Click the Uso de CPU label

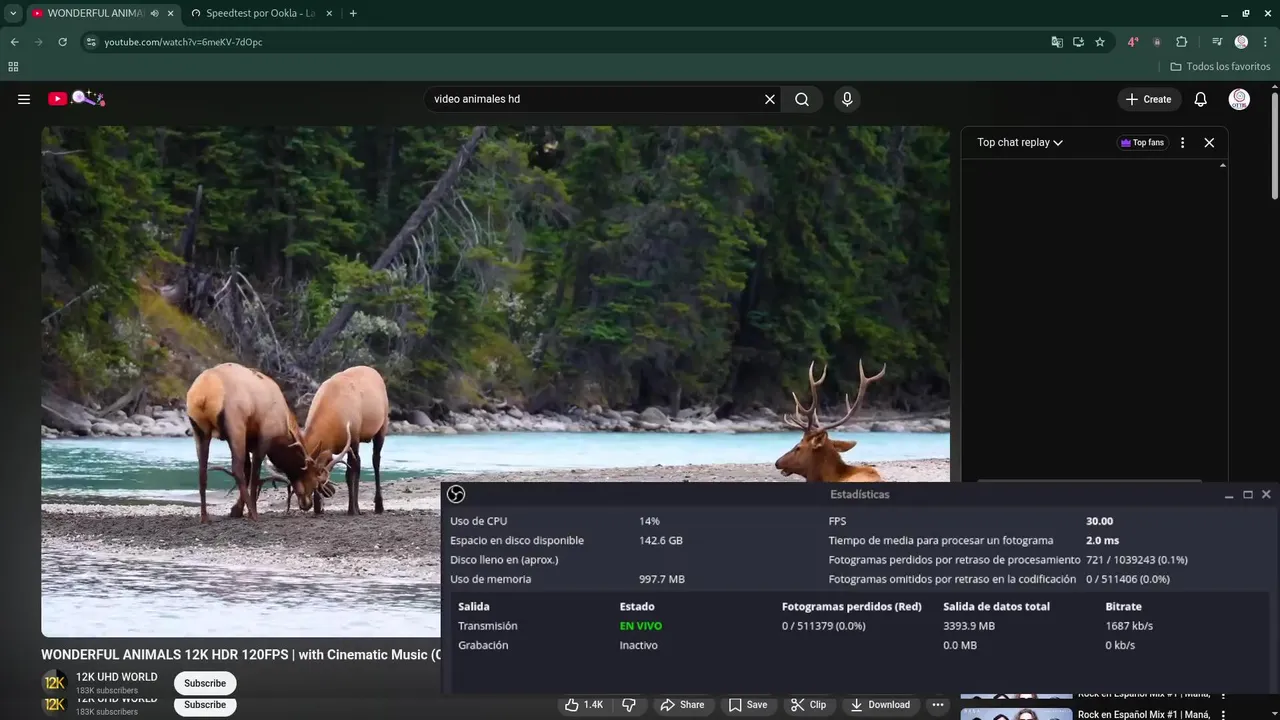point(479,521)
